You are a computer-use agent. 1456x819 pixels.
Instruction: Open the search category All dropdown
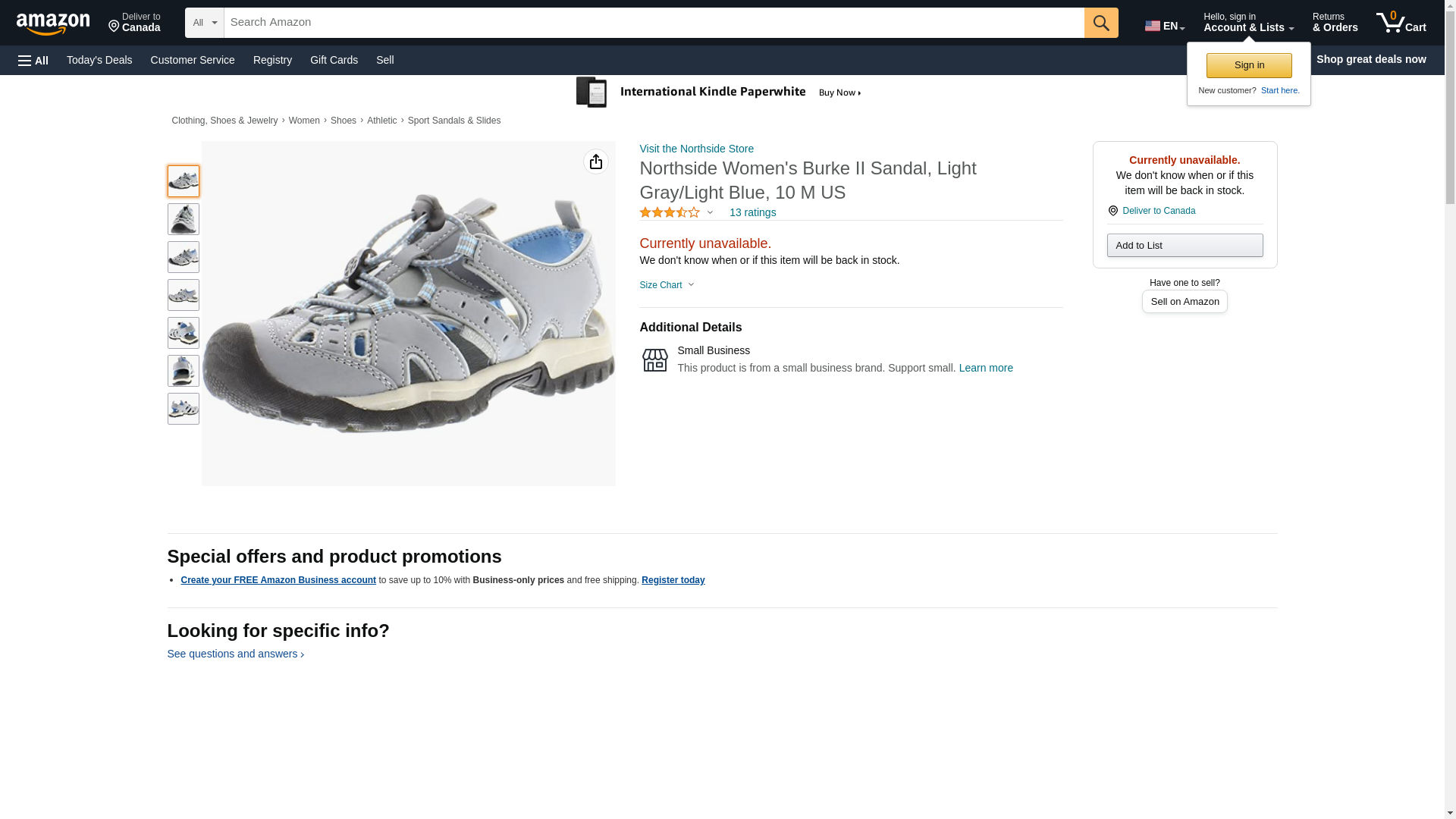(204, 23)
